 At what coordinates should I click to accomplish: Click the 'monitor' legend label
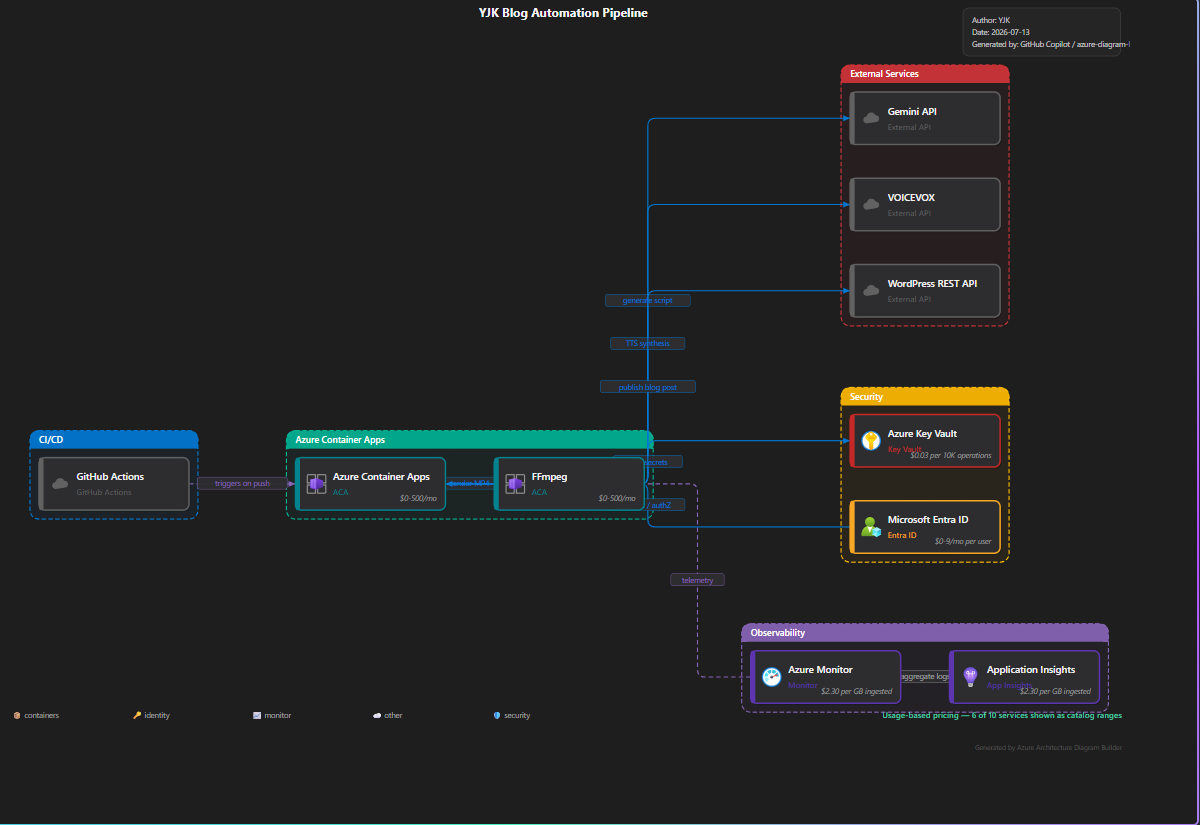click(278, 715)
